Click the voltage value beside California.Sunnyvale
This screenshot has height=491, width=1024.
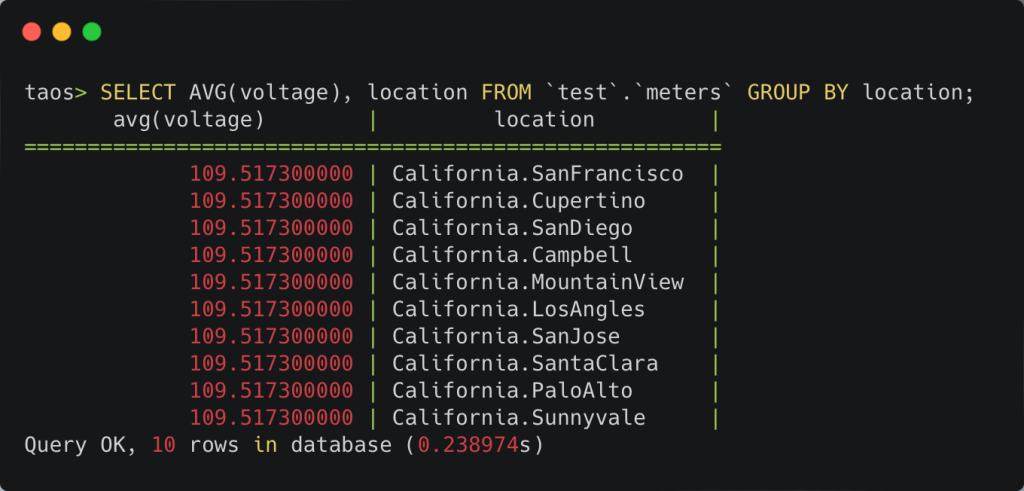(x=271, y=417)
